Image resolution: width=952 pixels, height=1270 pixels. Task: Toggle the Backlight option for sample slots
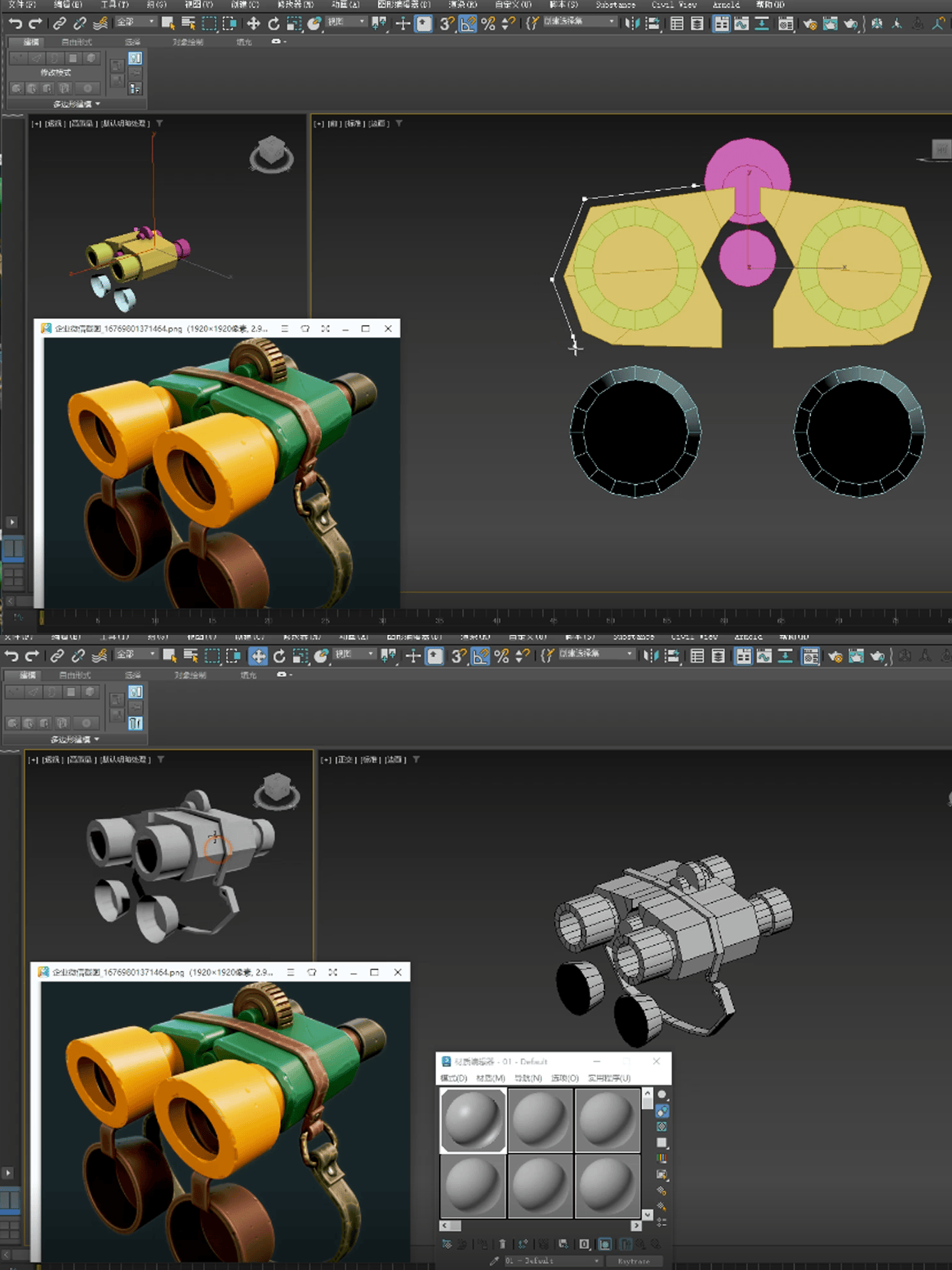click(x=662, y=1110)
